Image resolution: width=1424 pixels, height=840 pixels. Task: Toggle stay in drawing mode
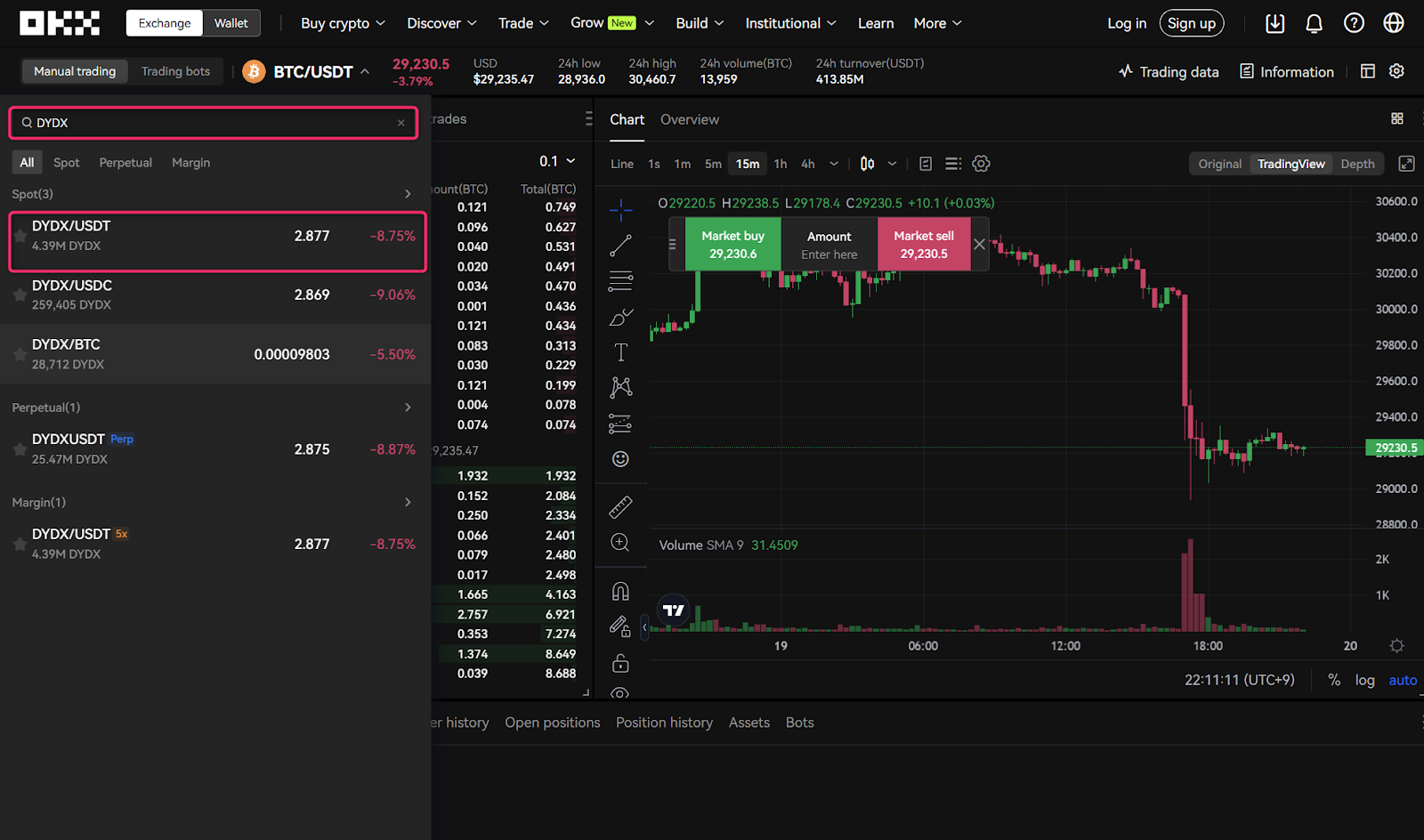point(620,627)
